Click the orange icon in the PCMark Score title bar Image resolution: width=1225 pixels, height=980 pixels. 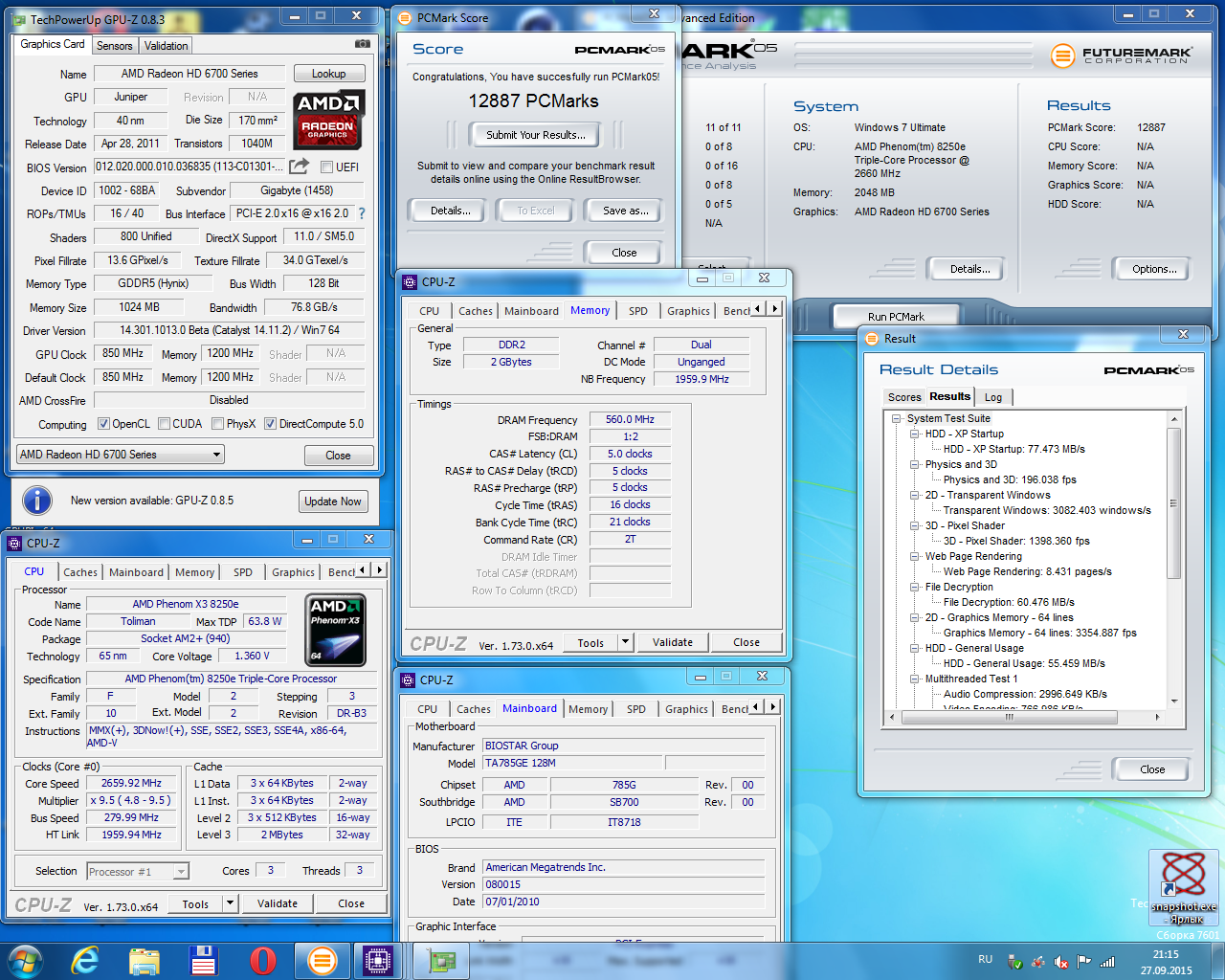point(405,17)
